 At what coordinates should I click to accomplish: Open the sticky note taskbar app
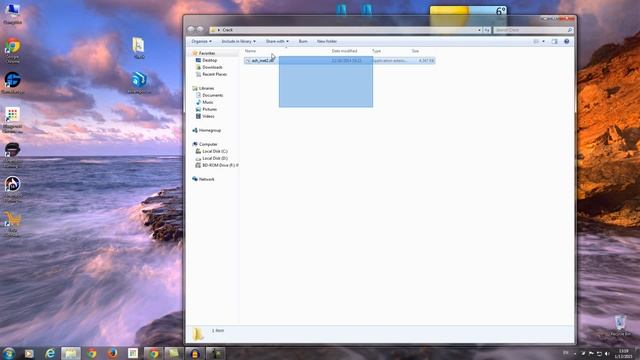click(x=174, y=353)
